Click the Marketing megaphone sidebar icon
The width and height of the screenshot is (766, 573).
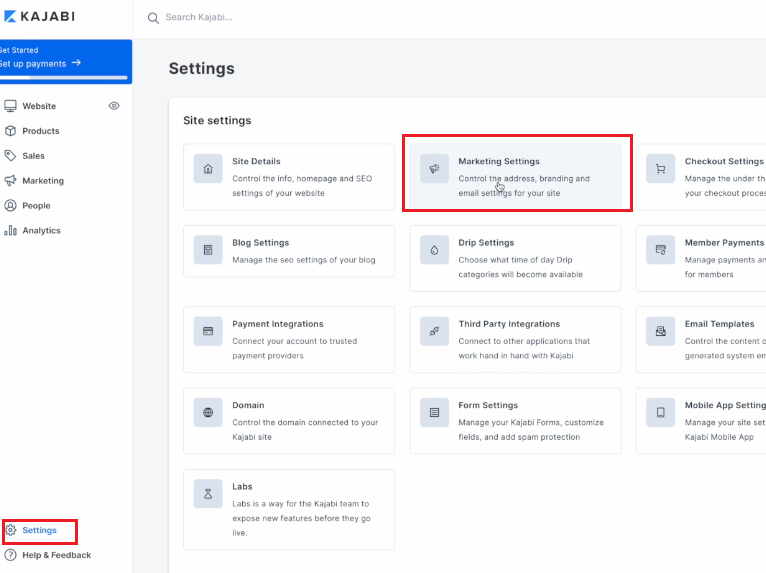[10, 181]
